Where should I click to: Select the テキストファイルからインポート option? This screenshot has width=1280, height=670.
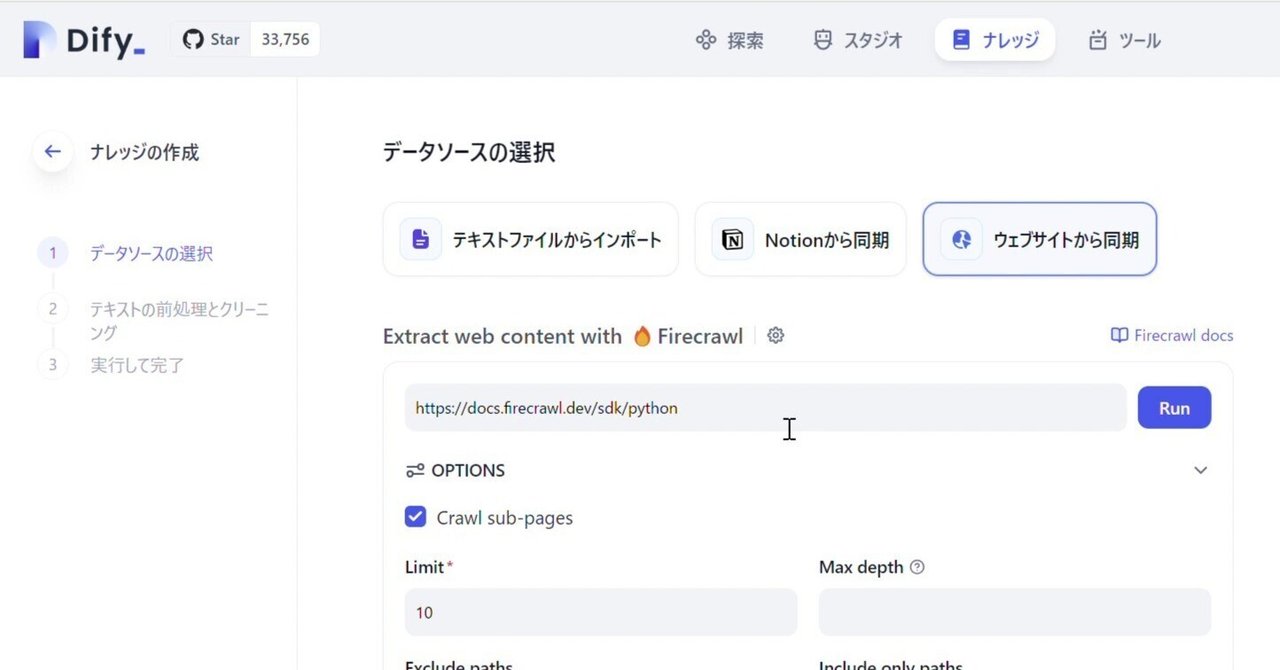pyautogui.click(x=530, y=239)
